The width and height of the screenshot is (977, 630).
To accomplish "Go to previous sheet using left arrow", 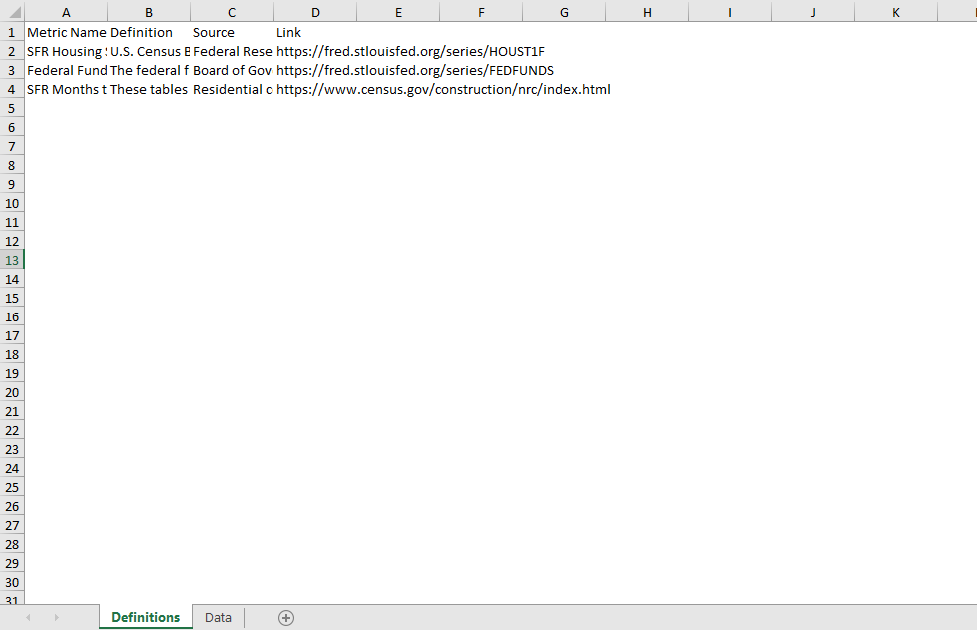I will click(x=29, y=618).
